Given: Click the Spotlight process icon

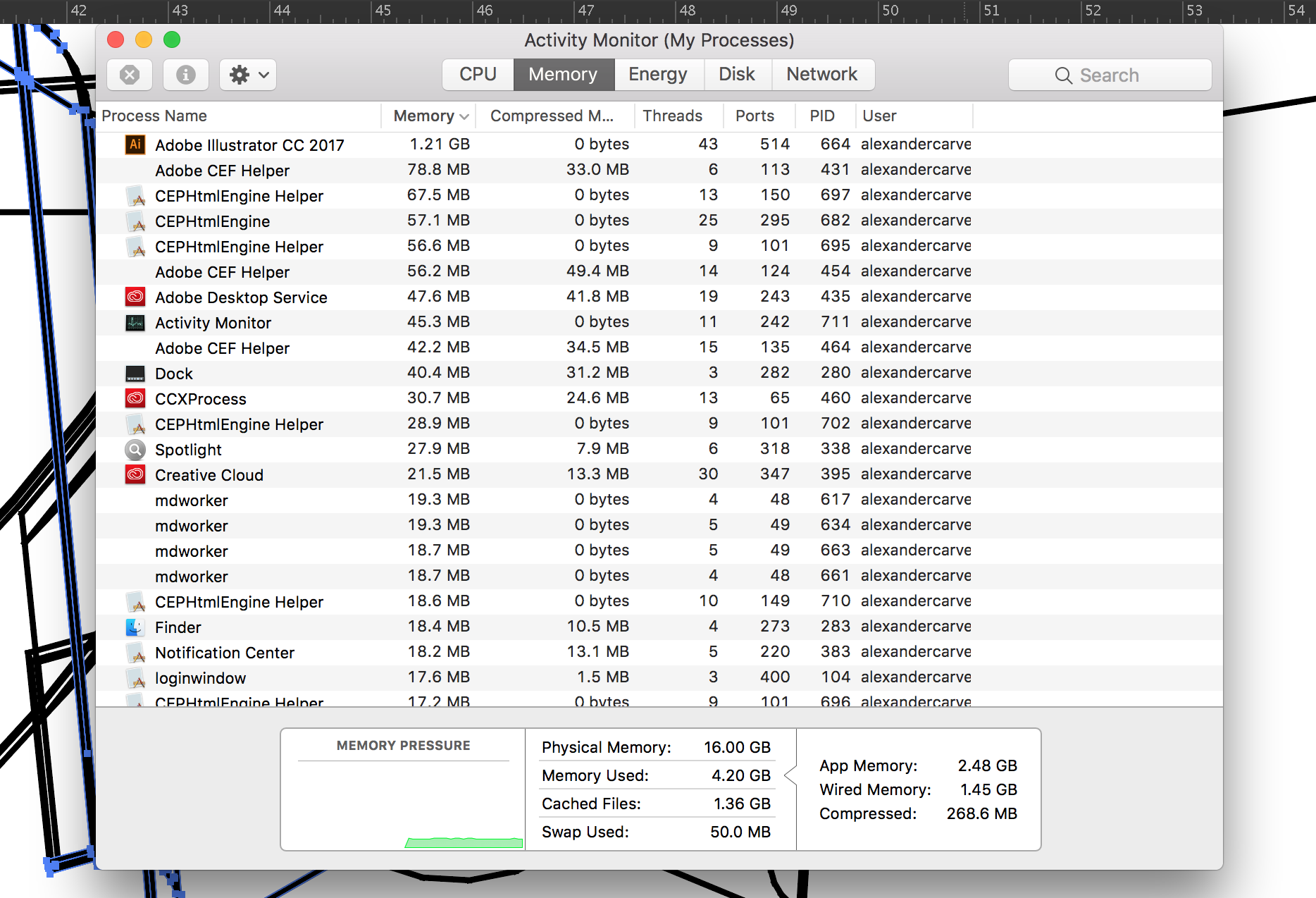Looking at the screenshot, I should pos(135,449).
